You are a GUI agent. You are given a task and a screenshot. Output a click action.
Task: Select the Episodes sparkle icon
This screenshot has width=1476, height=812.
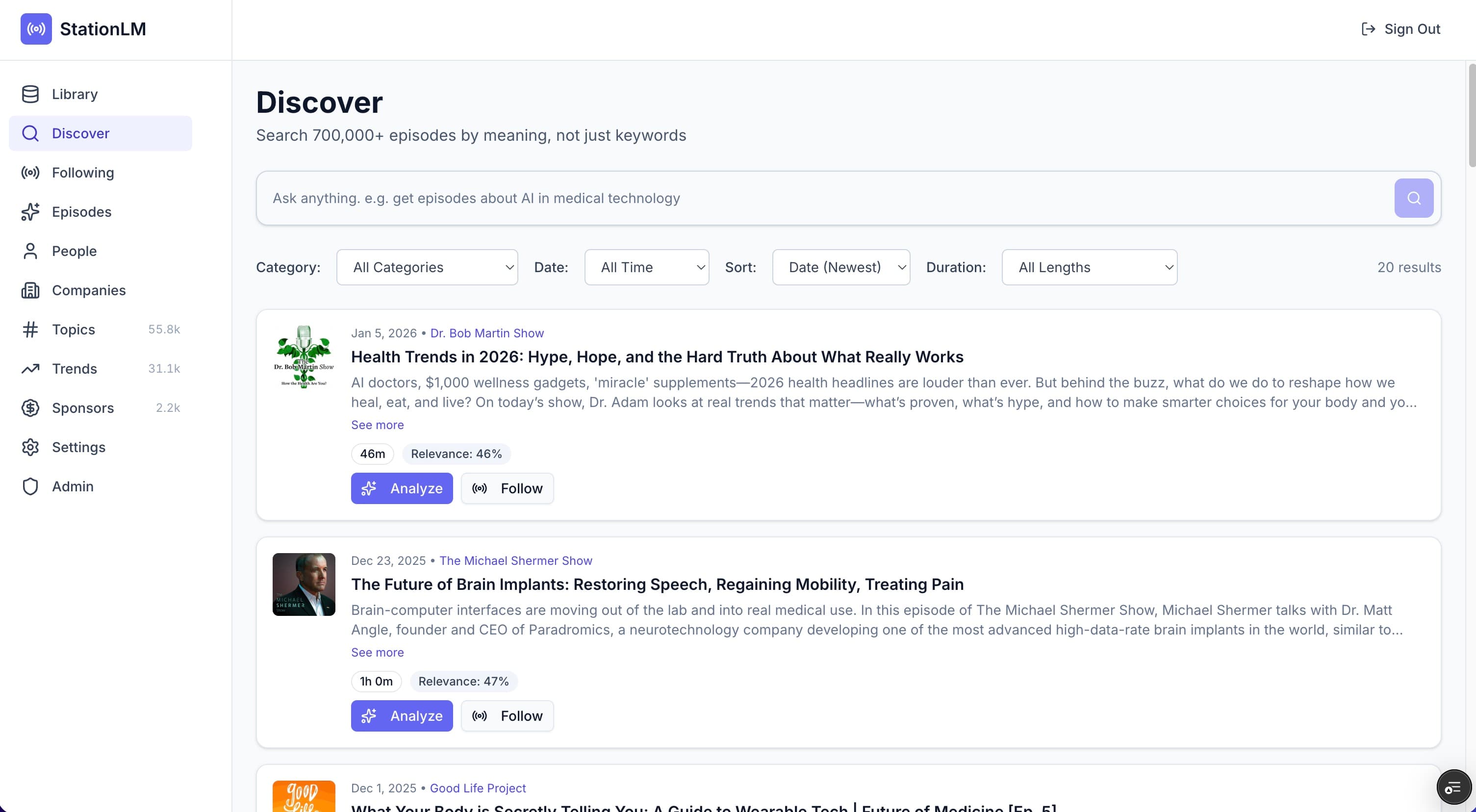coord(30,211)
